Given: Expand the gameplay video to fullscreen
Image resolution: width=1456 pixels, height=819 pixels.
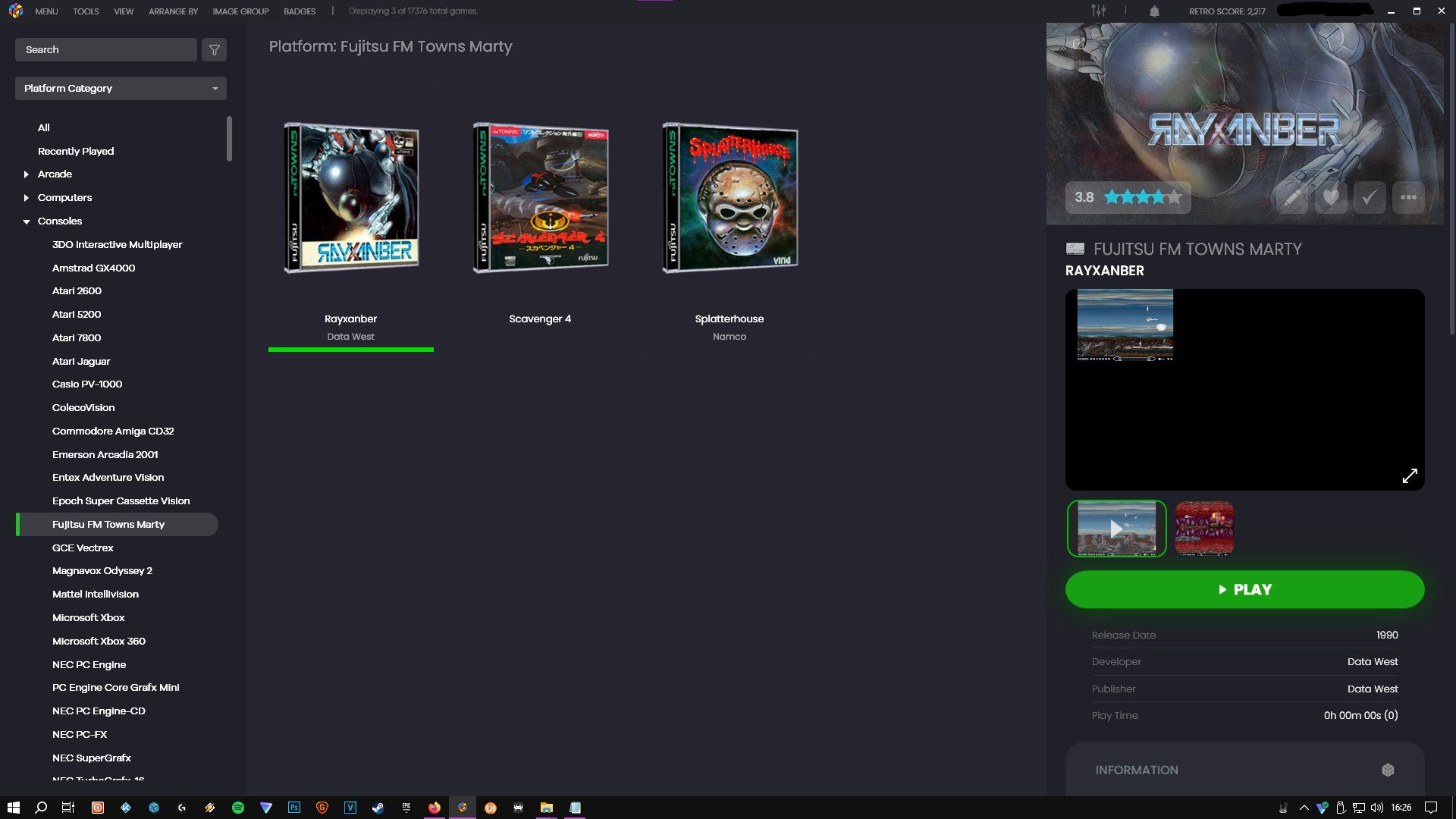Looking at the screenshot, I should coord(1410,476).
